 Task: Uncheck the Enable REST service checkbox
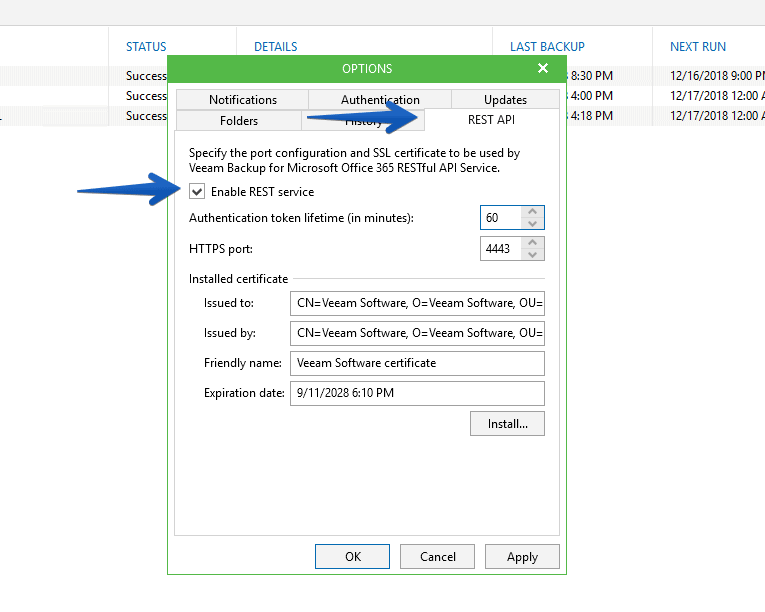[197, 191]
